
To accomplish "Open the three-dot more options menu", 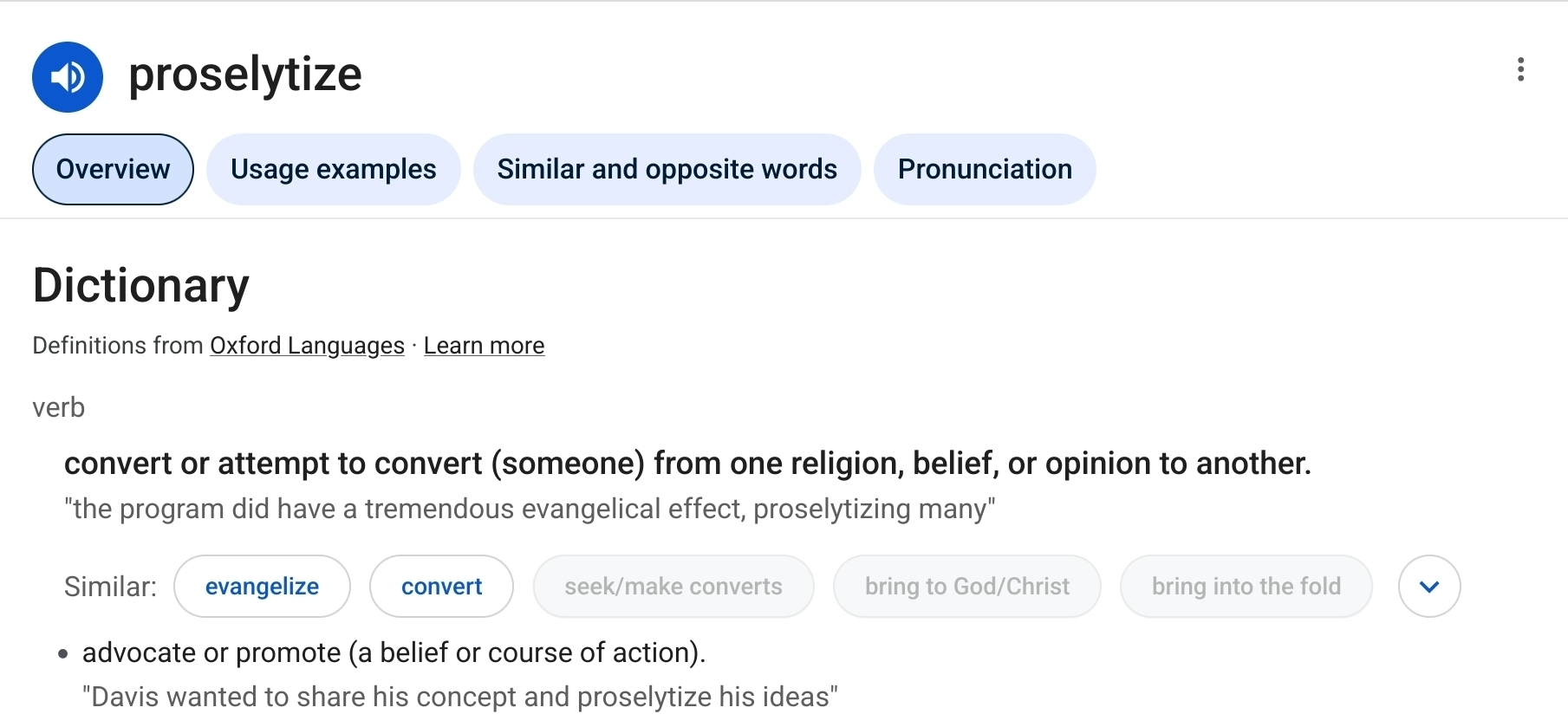I will coord(1520,69).
